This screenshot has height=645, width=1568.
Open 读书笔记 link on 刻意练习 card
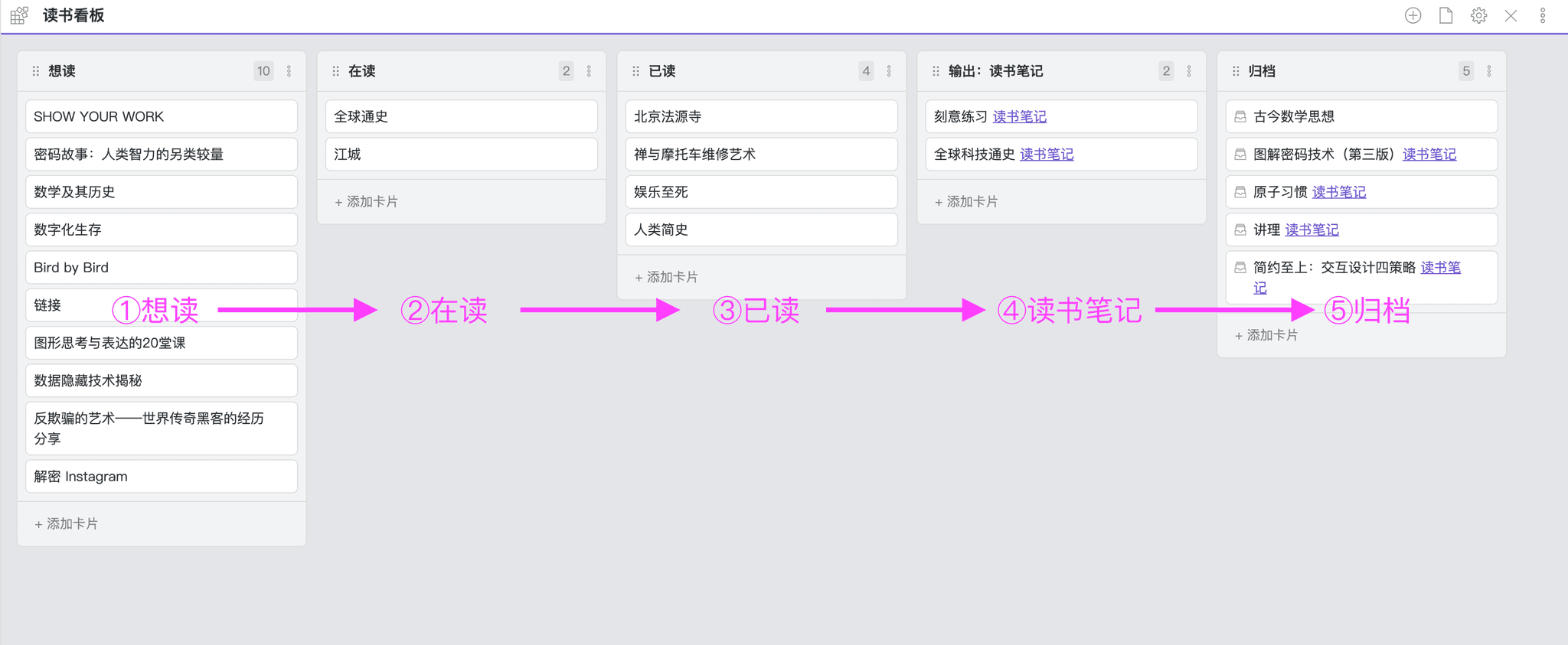[1019, 116]
